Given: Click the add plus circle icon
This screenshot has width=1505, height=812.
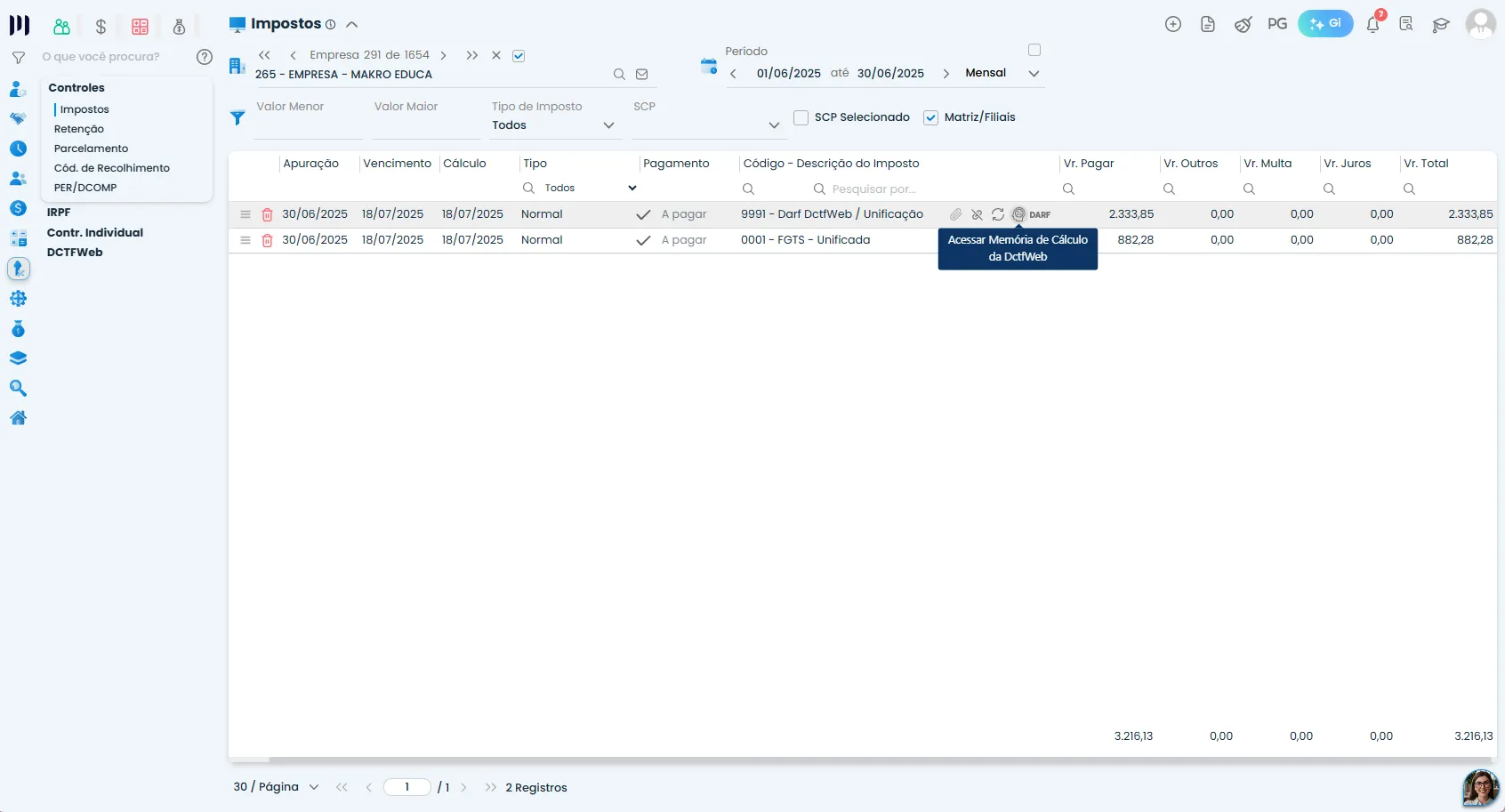Looking at the screenshot, I should 1173,24.
